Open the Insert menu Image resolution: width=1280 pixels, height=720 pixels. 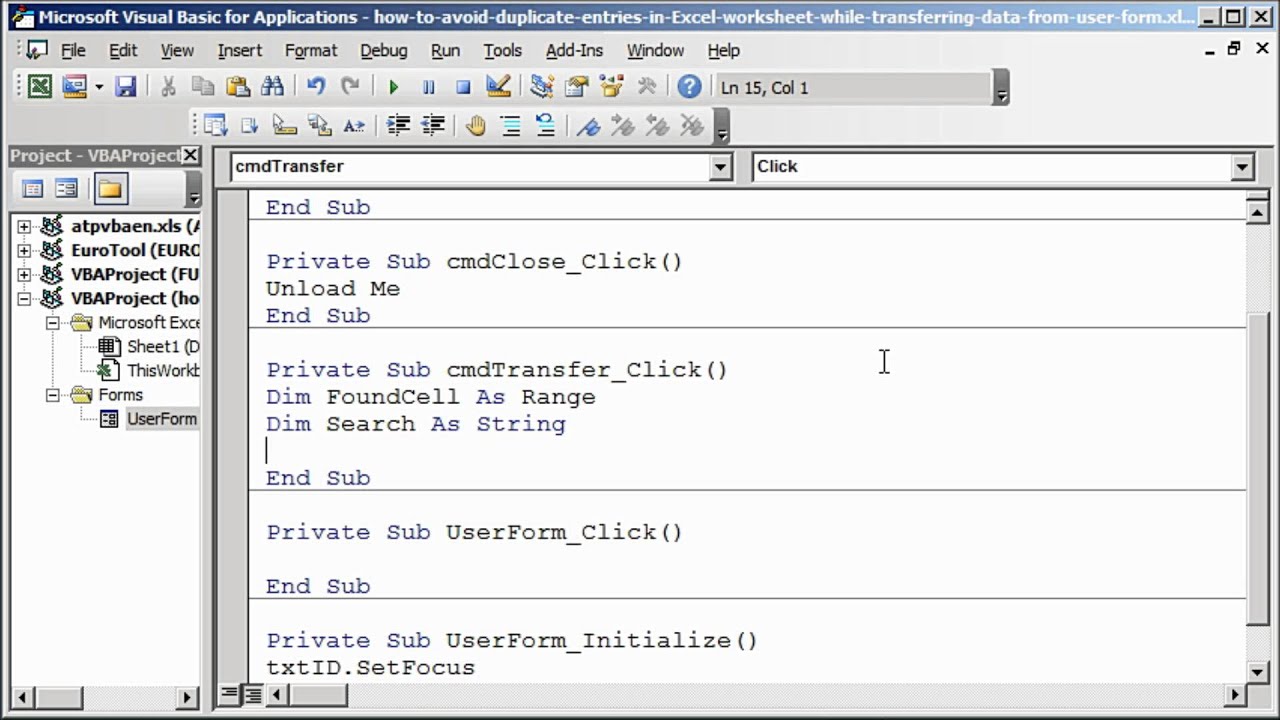[239, 50]
